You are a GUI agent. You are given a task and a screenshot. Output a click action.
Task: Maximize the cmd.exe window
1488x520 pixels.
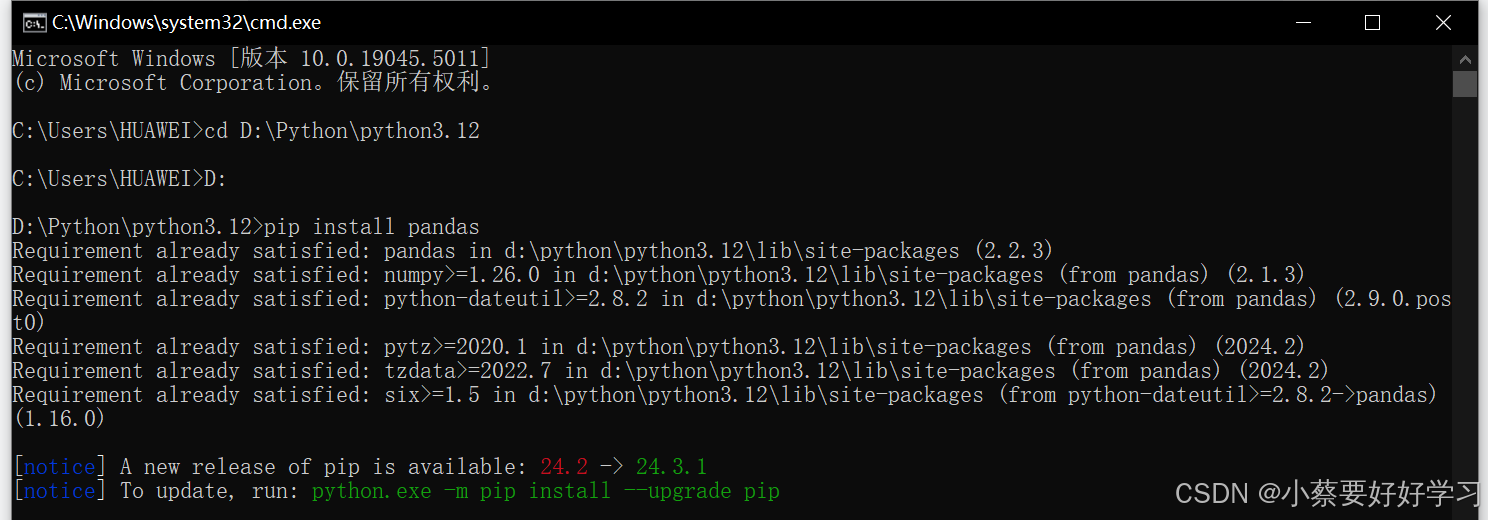1372,22
